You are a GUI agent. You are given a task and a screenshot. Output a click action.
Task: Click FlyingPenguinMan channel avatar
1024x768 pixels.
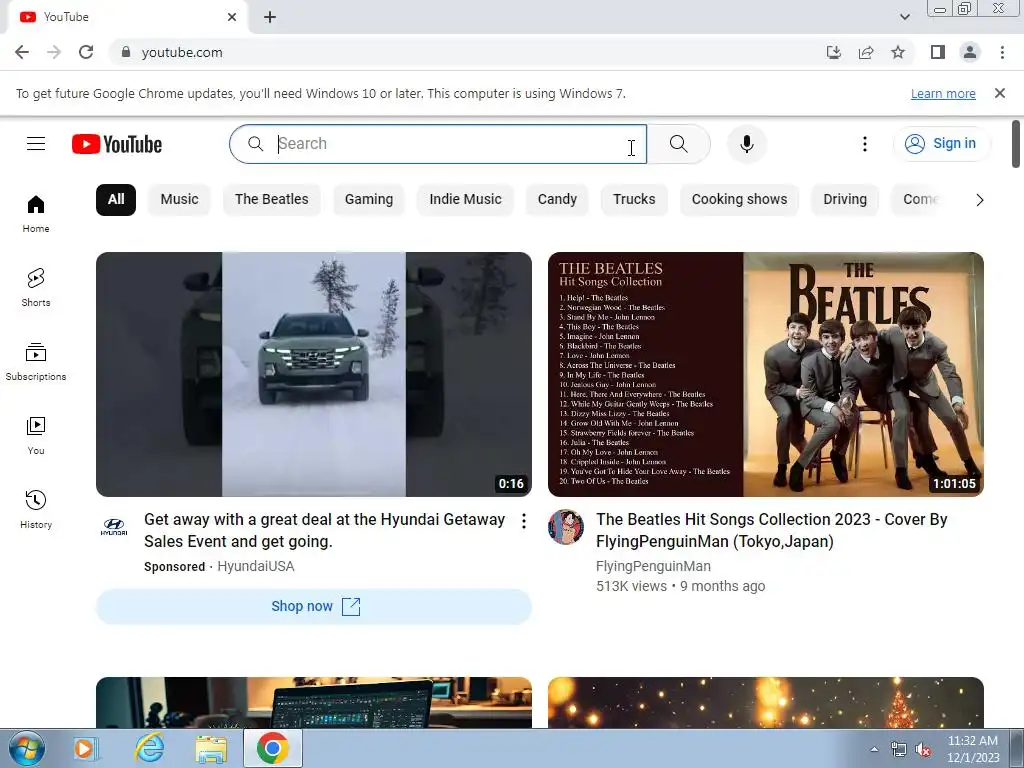click(x=566, y=527)
